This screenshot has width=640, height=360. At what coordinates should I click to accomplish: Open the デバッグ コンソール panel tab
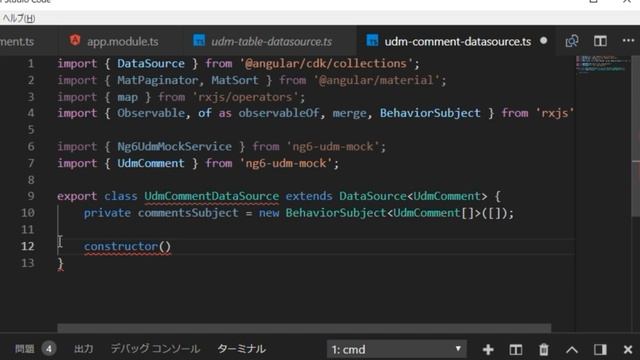click(x=156, y=349)
